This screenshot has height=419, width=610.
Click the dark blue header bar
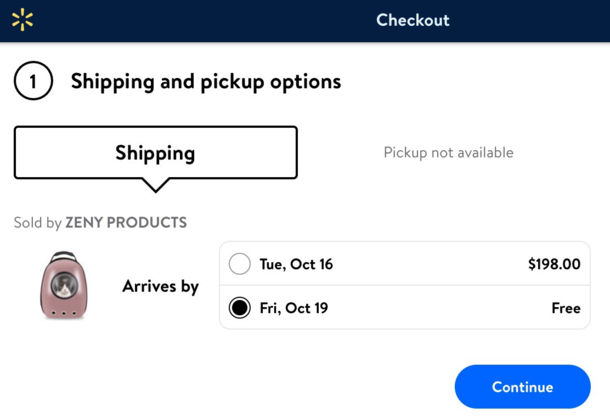pyautogui.click(x=305, y=21)
